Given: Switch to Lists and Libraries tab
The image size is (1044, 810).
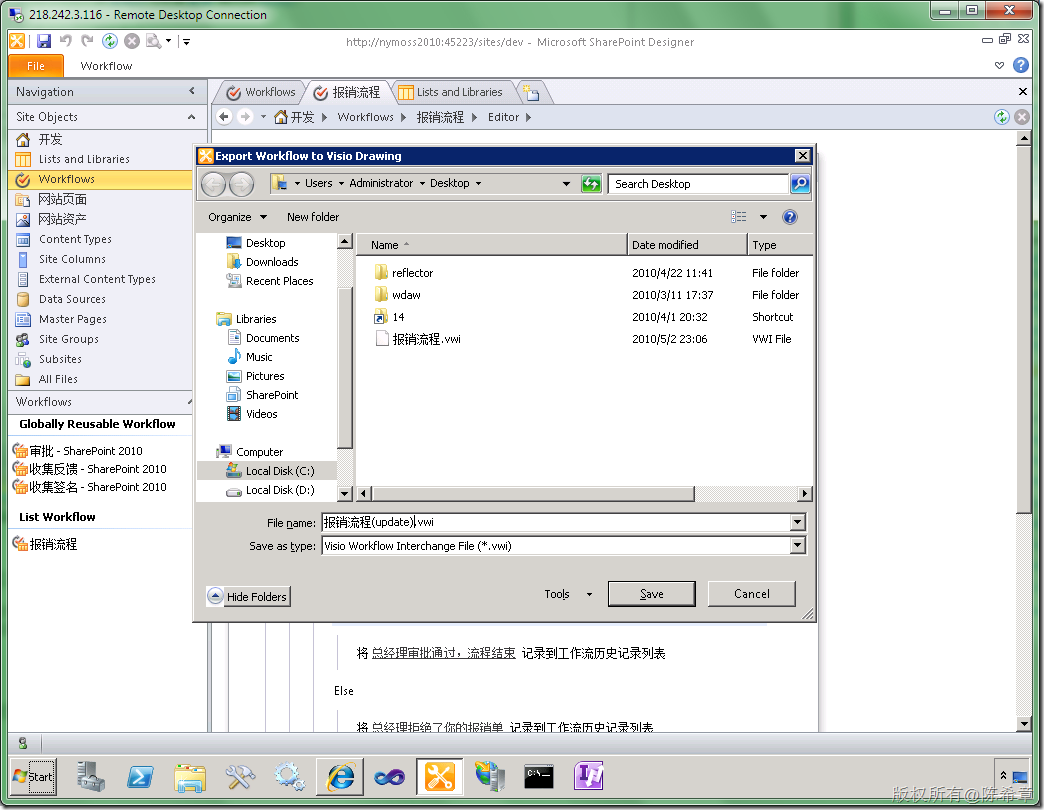Looking at the screenshot, I should (x=451, y=93).
